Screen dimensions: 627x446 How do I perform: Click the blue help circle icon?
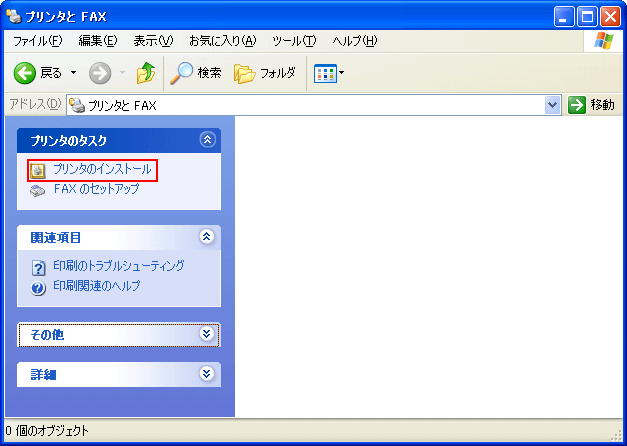[38, 288]
